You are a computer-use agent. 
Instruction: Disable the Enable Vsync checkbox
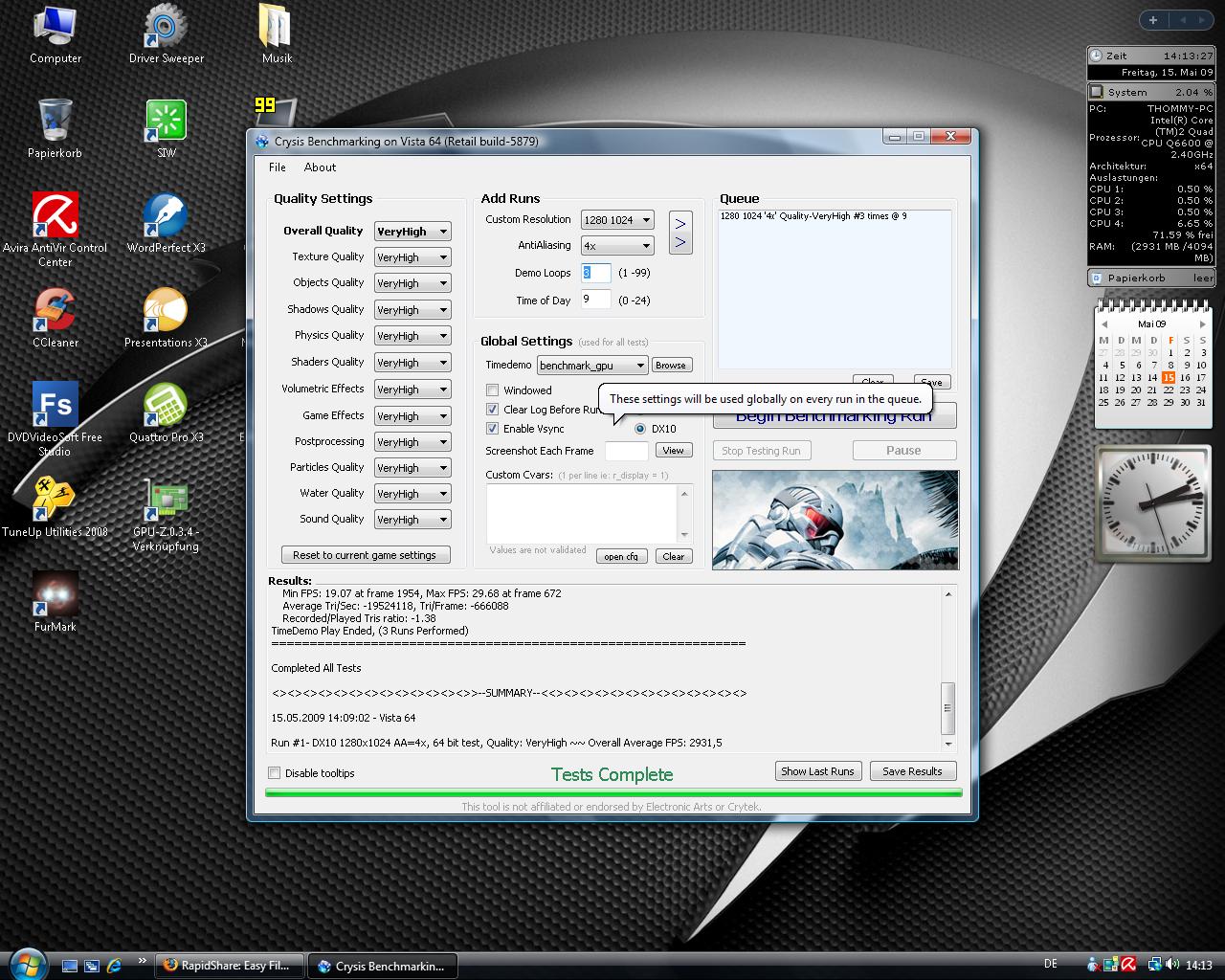coord(492,428)
